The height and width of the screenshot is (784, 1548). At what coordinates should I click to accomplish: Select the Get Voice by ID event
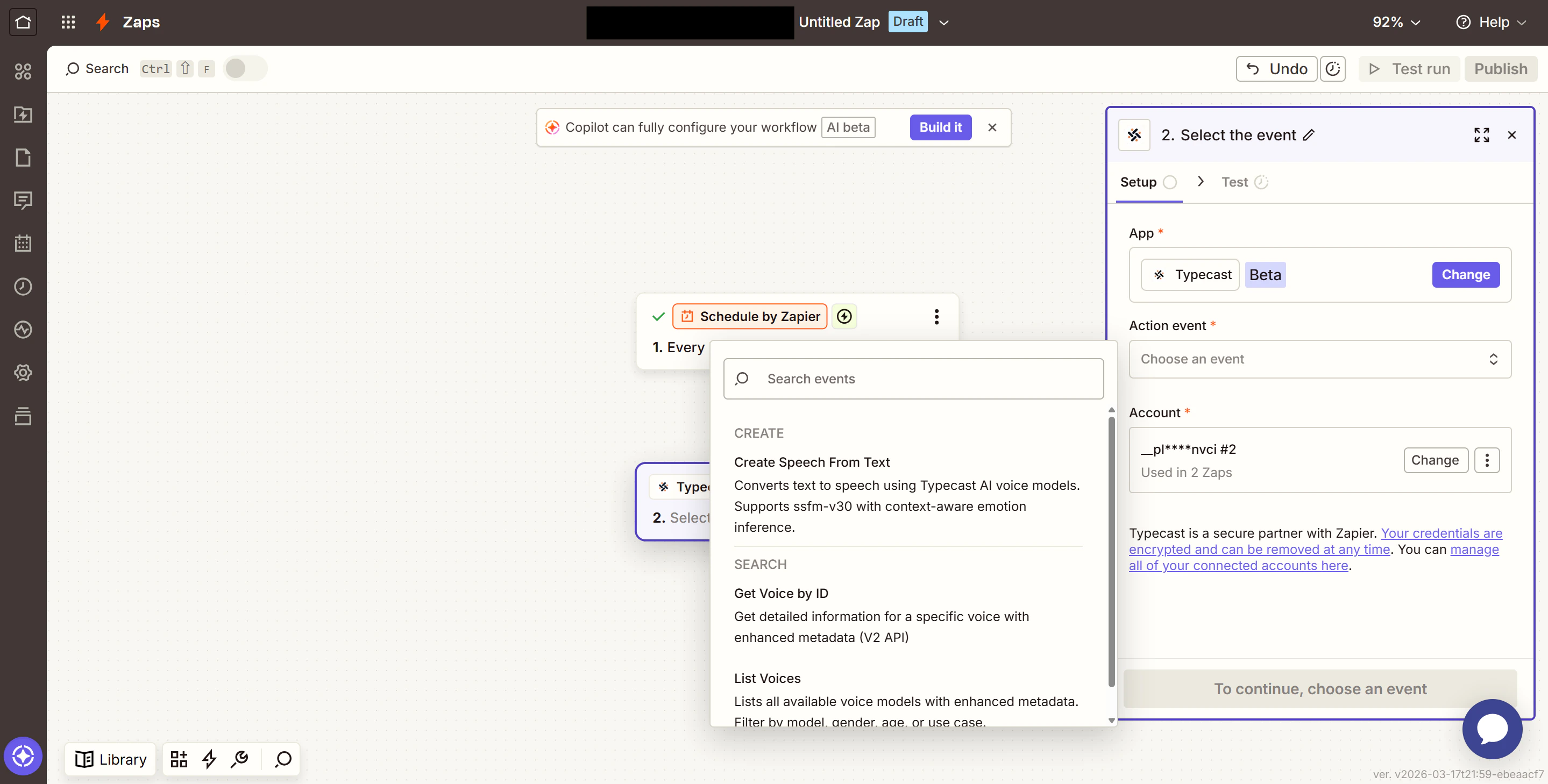pos(780,593)
